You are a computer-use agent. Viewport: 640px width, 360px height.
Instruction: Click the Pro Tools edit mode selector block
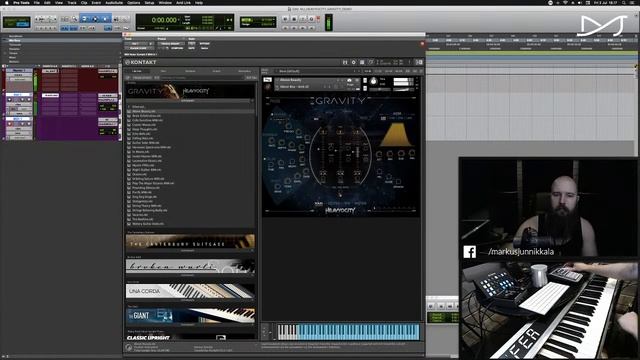[16, 22]
